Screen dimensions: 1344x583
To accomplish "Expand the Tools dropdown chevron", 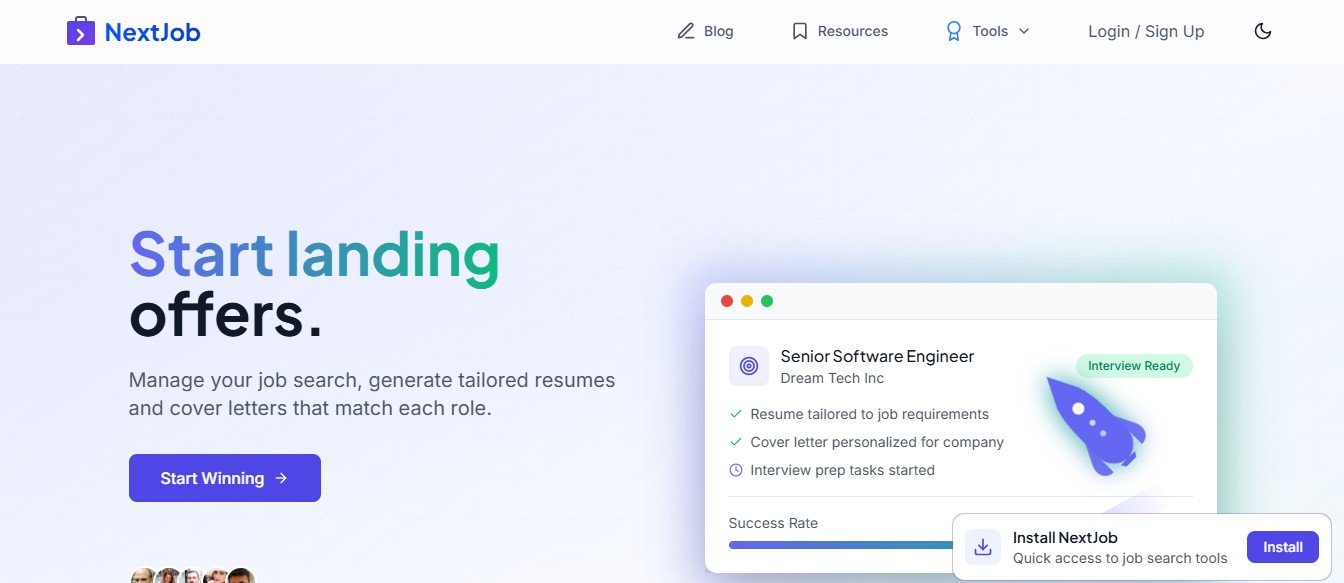I will click(x=1024, y=31).
